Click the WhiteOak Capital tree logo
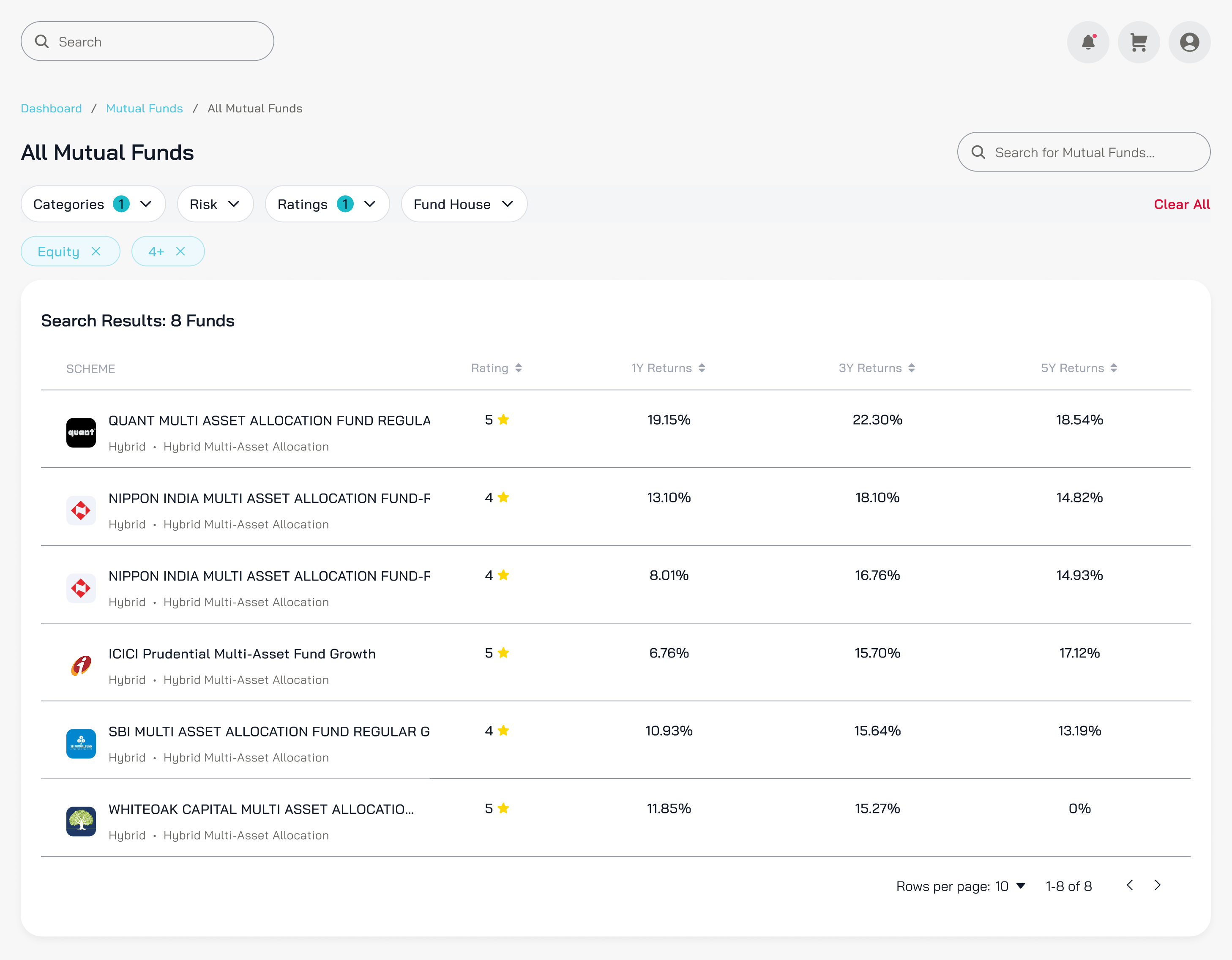 click(81, 822)
